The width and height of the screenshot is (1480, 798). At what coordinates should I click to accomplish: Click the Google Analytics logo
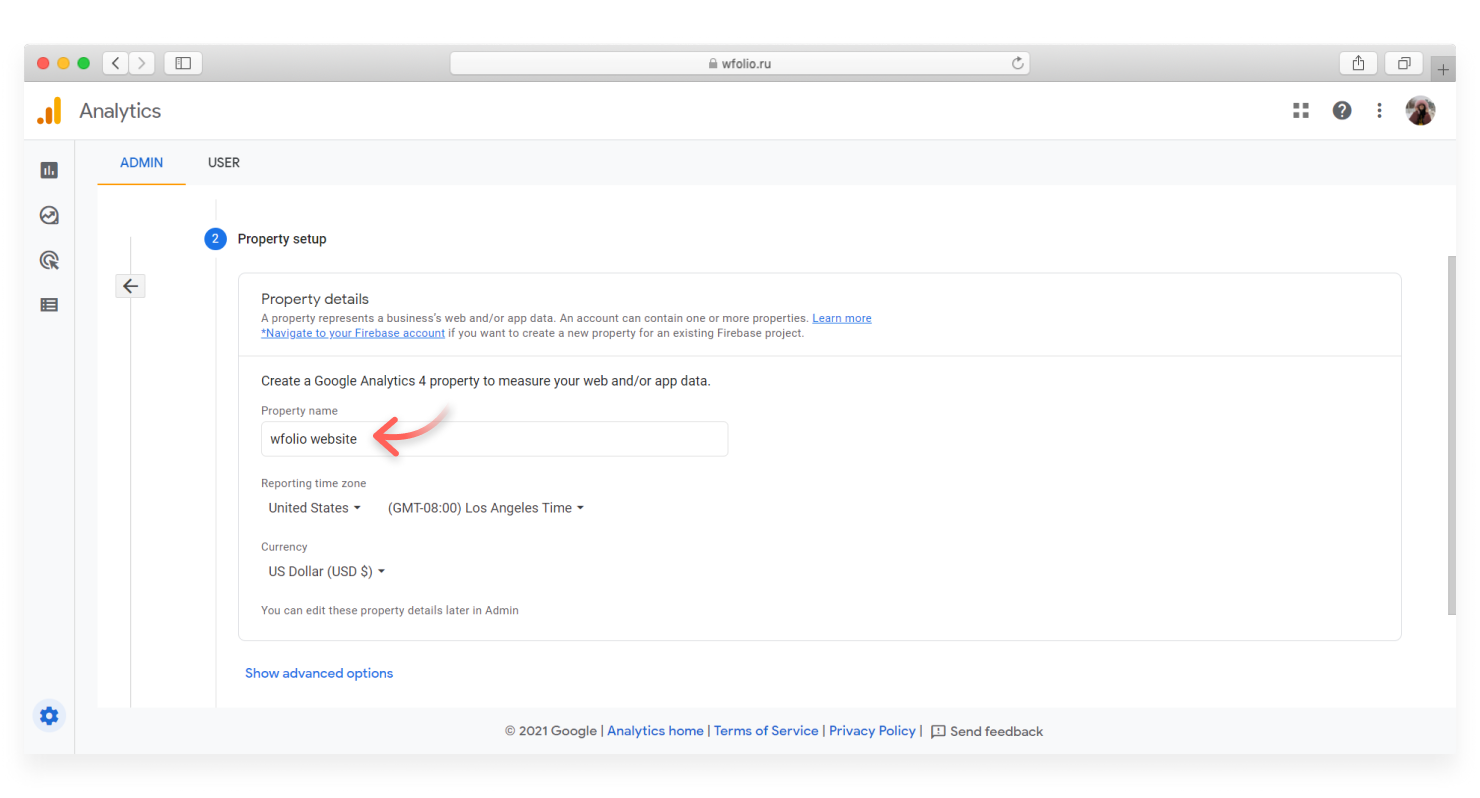click(50, 111)
